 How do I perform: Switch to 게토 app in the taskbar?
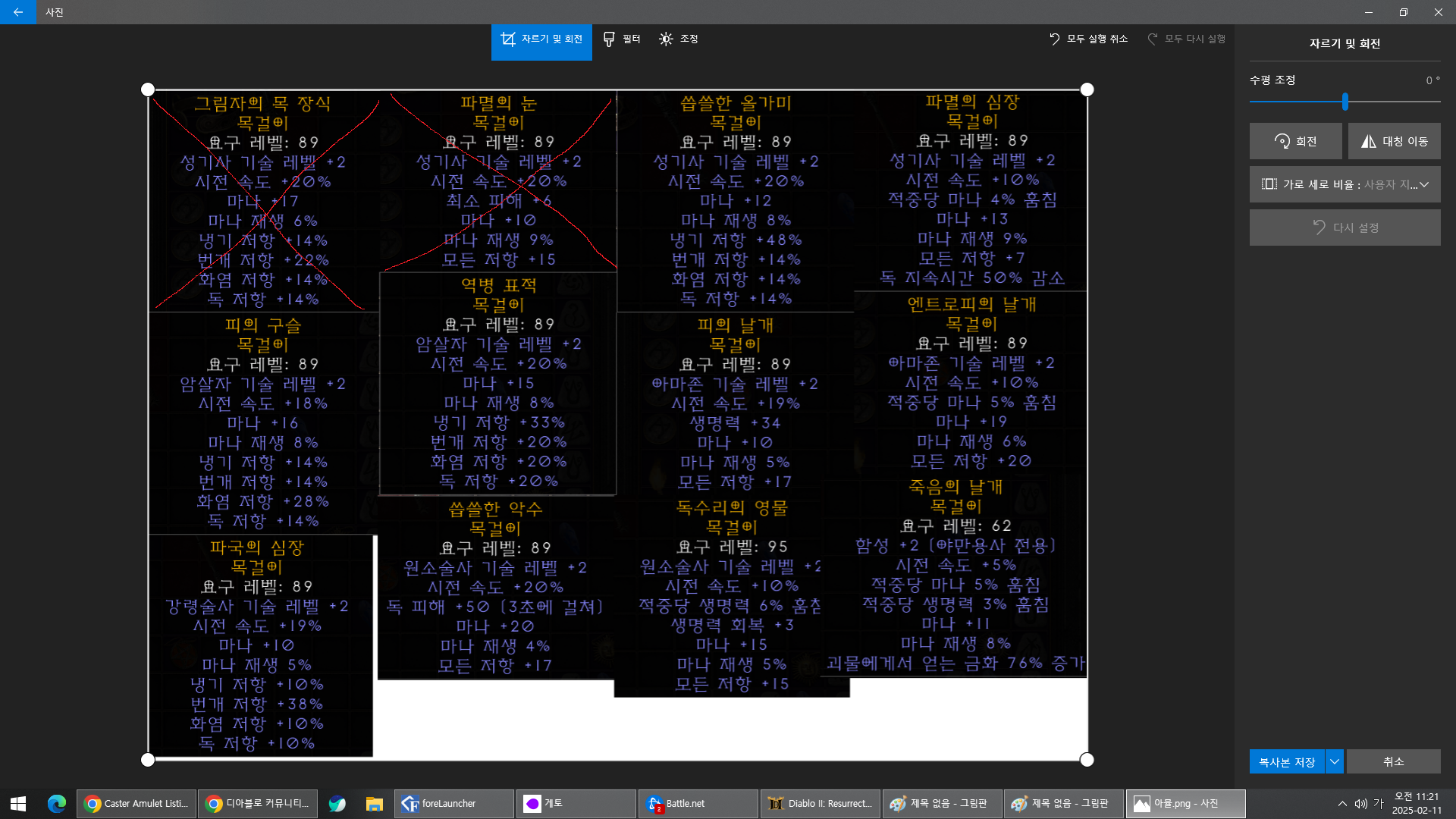(576, 803)
